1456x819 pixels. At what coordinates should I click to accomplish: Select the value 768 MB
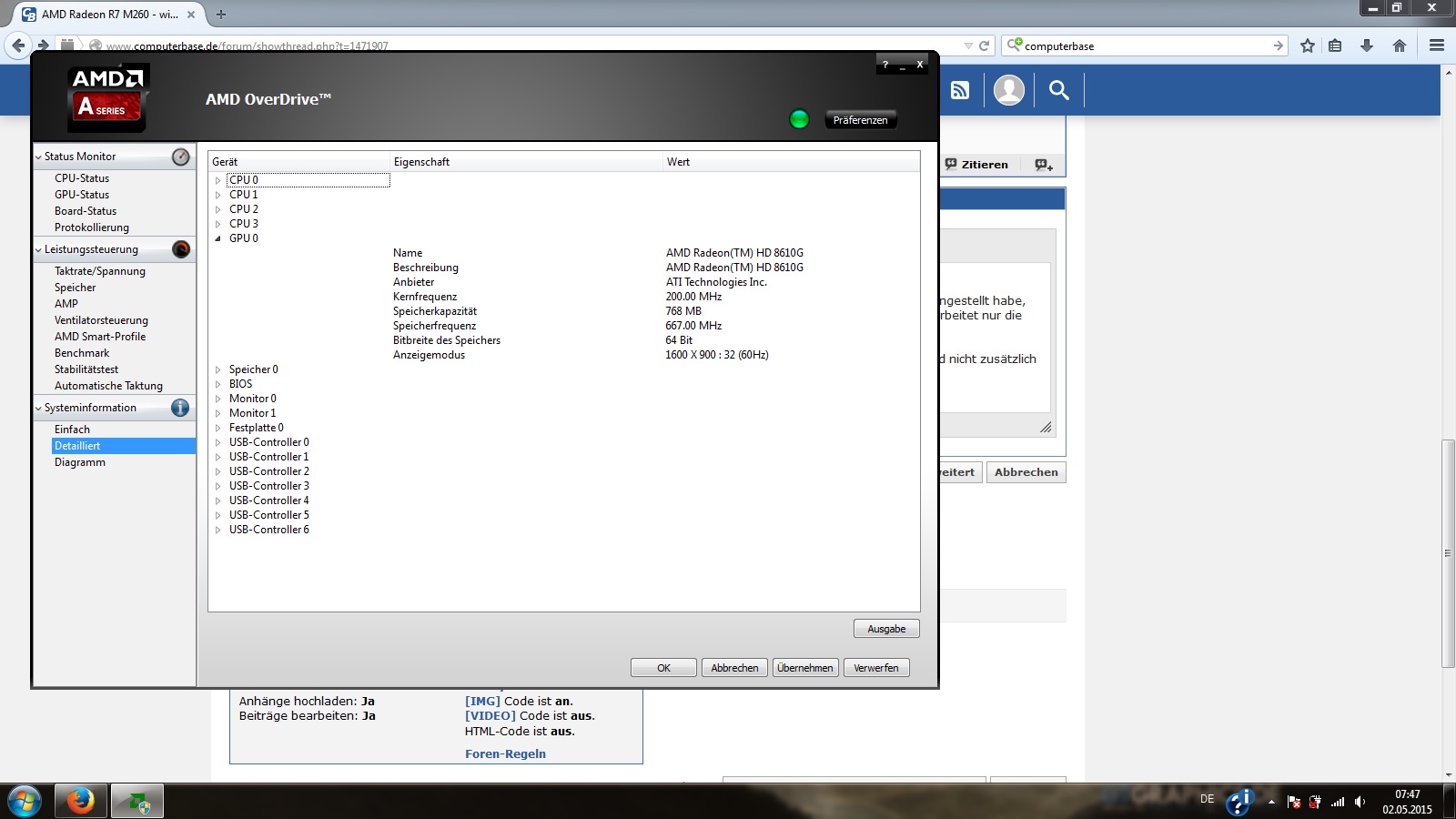[x=683, y=311]
